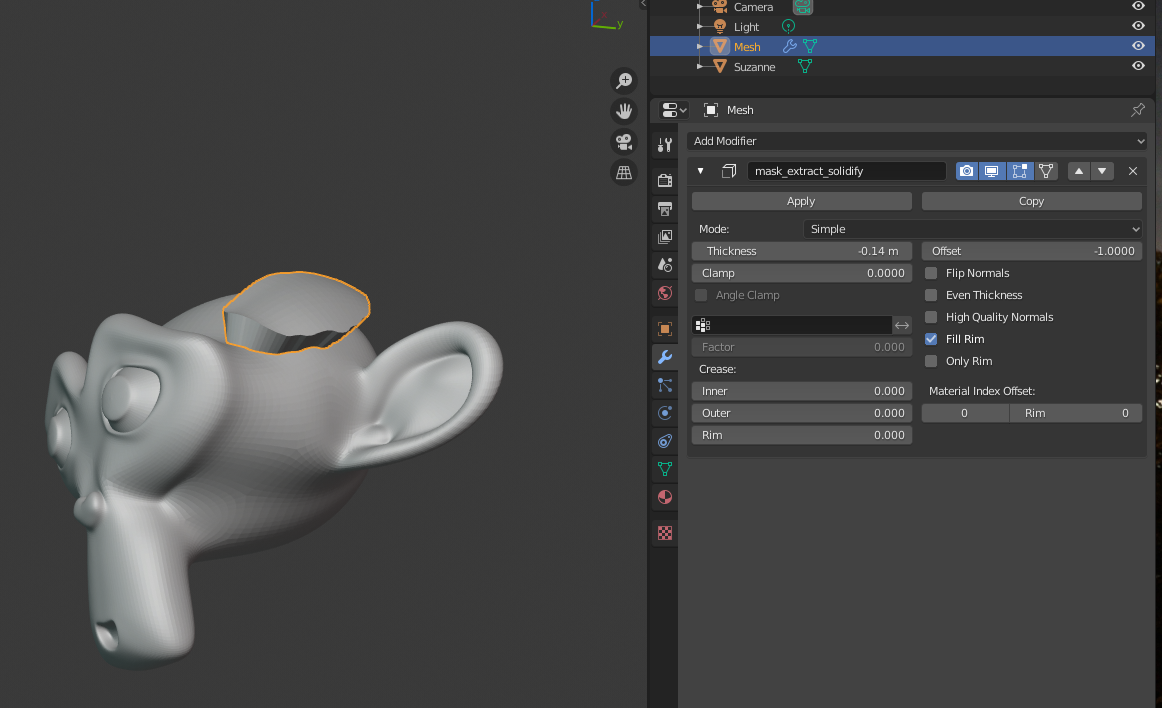Click the invert vertex group arrows icon
The height and width of the screenshot is (708, 1162).
tap(902, 325)
